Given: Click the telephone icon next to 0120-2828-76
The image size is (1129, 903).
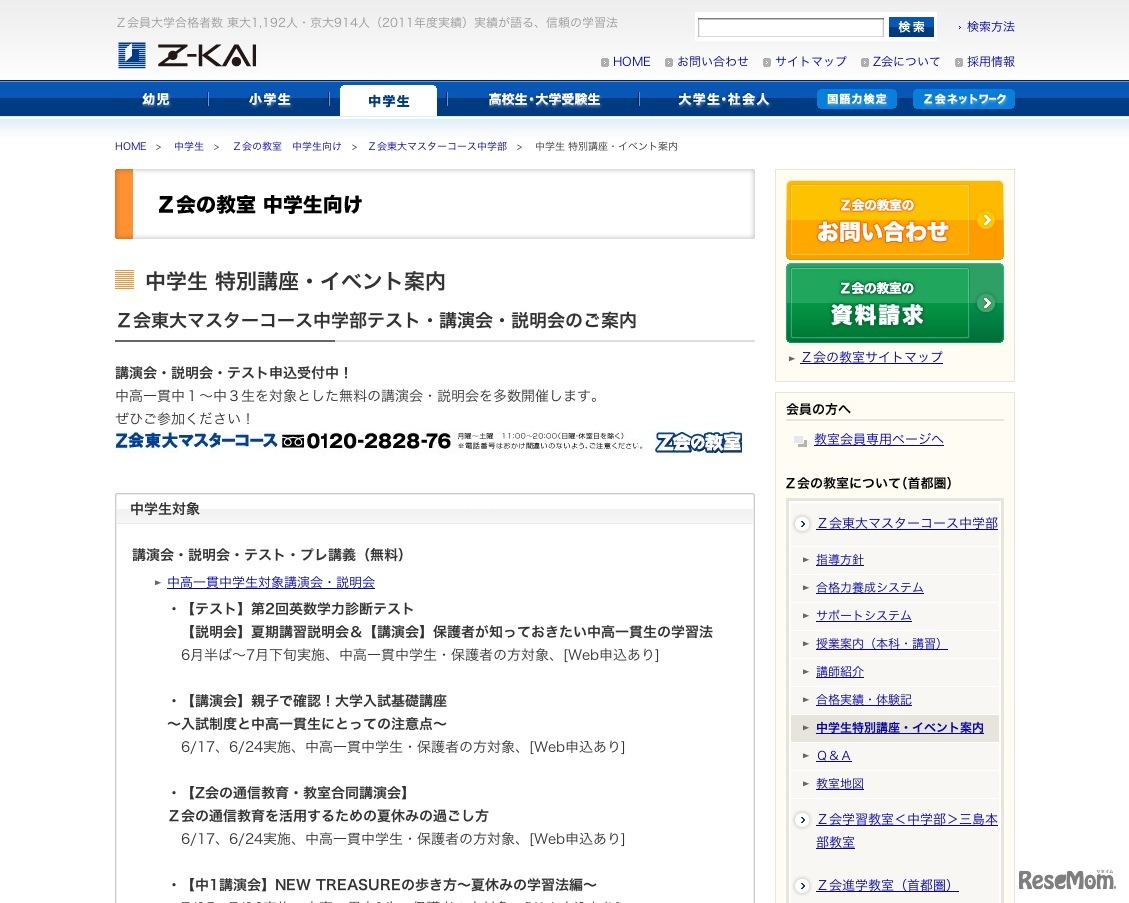Looking at the screenshot, I should pyautogui.click(x=293, y=441).
